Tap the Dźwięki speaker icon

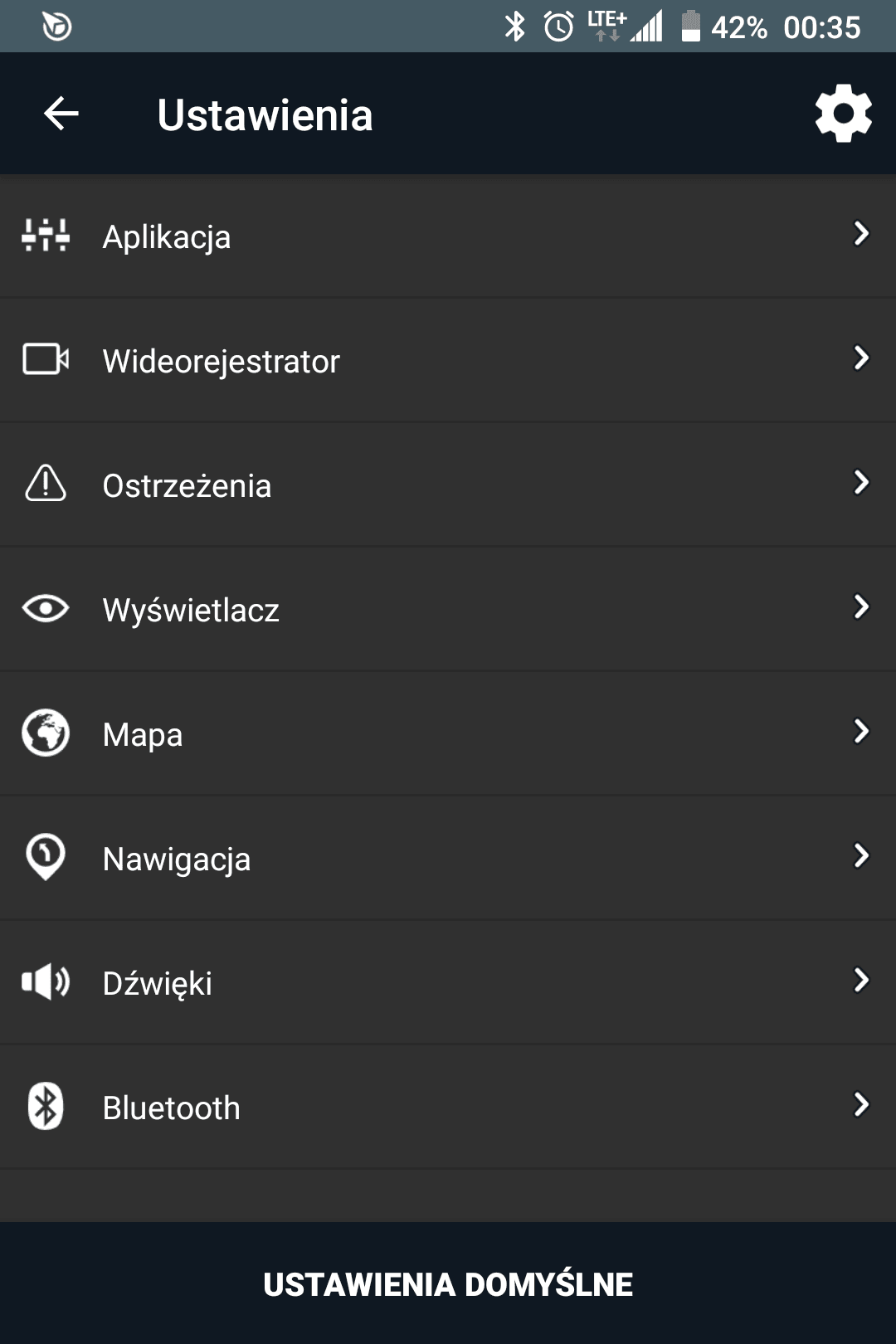pyautogui.click(x=46, y=981)
